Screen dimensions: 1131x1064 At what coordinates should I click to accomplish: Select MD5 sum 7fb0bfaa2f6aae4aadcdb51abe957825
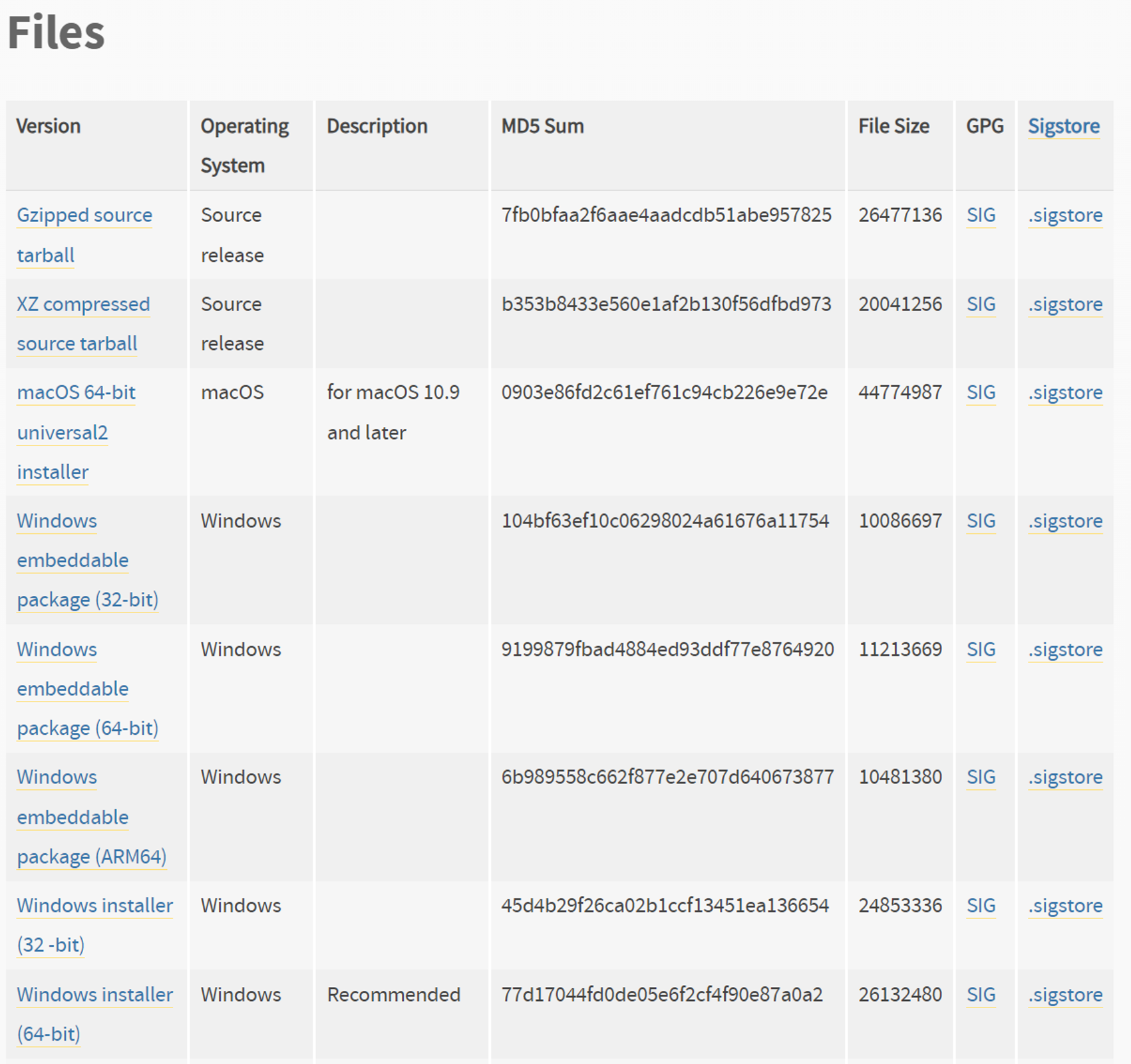click(667, 215)
